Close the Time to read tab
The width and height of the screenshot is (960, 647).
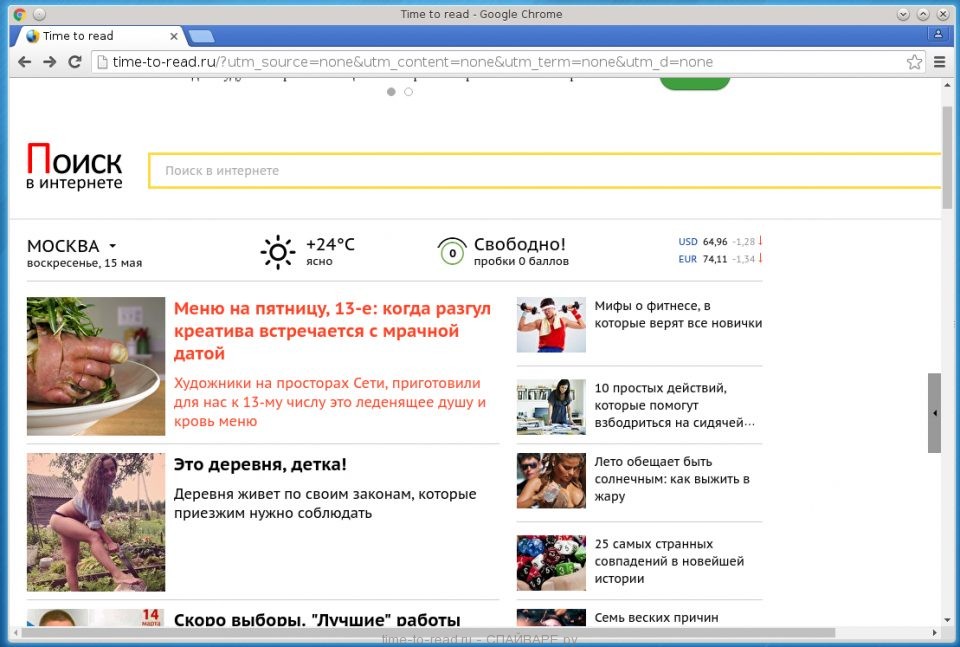(174, 36)
